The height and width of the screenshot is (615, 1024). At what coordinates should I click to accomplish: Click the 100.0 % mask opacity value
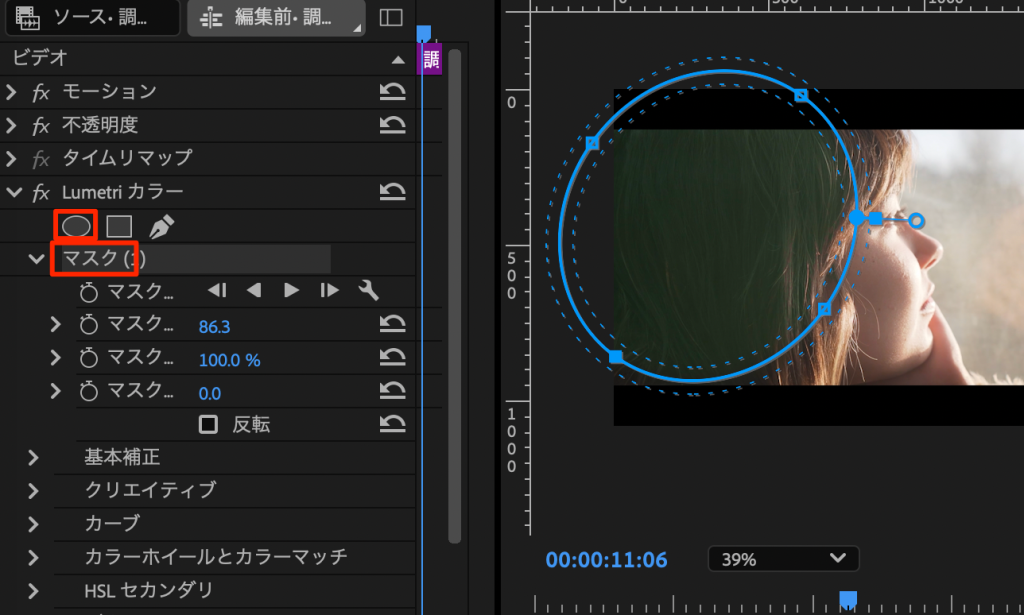(x=229, y=360)
